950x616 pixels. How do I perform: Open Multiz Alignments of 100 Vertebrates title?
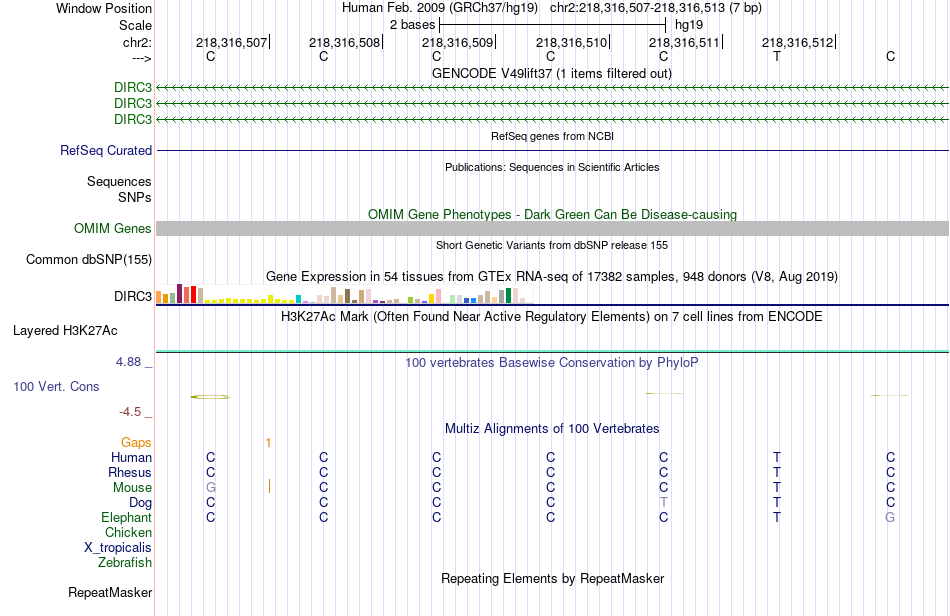pyautogui.click(x=552, y=429)
